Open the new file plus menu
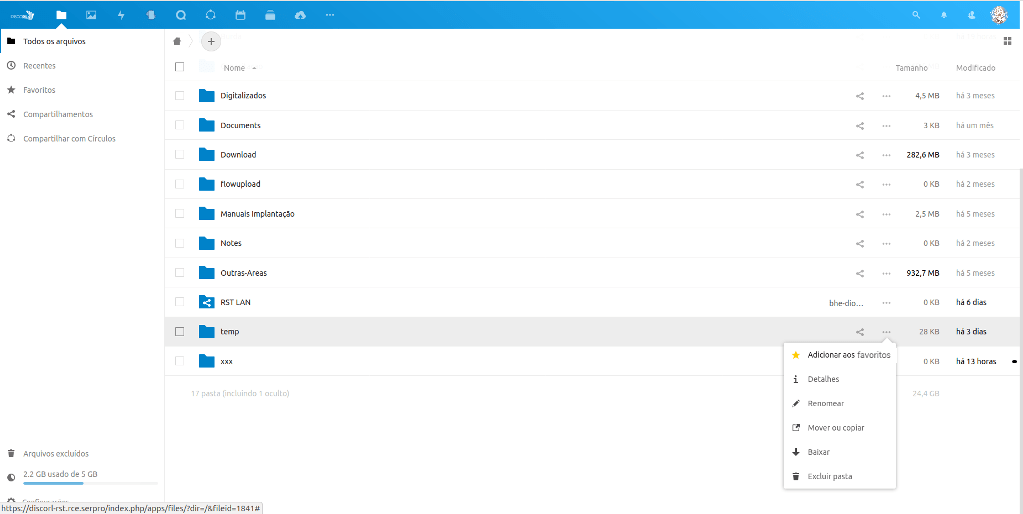The image size is (1023, 514). click(211, 41)
